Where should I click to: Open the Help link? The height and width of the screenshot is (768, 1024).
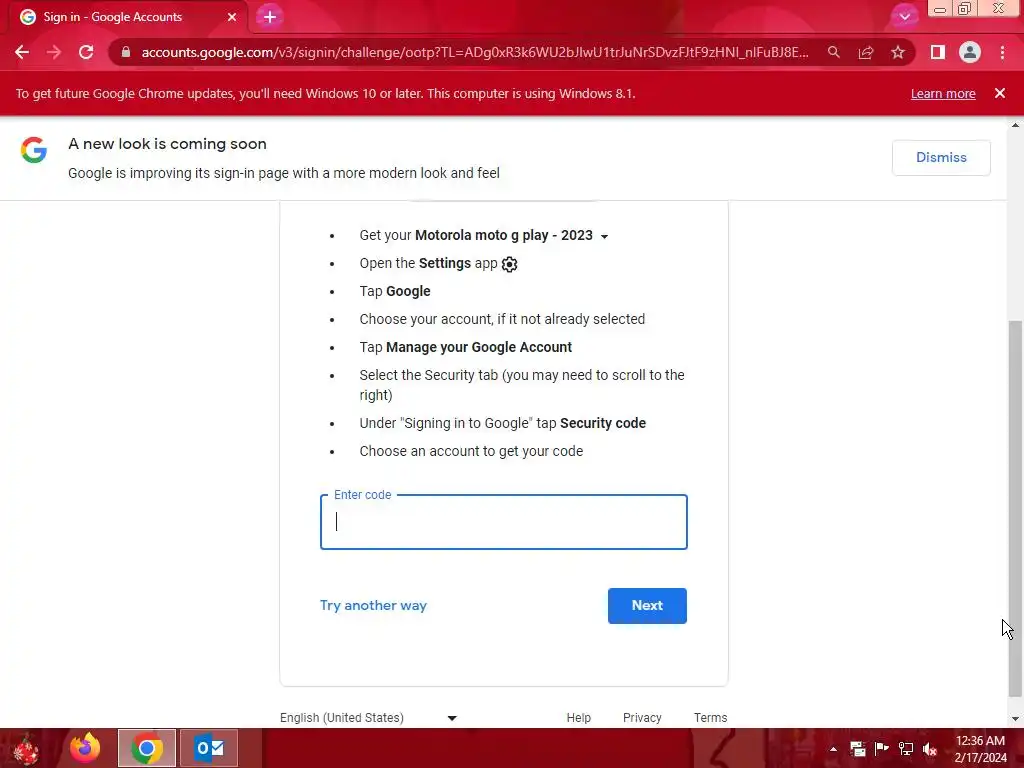tap(579, 718)
